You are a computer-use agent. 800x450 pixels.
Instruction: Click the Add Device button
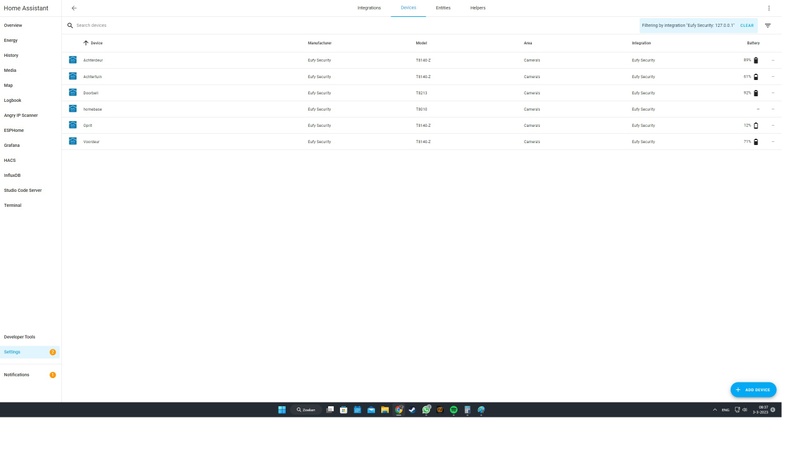[x=753, y=390]
